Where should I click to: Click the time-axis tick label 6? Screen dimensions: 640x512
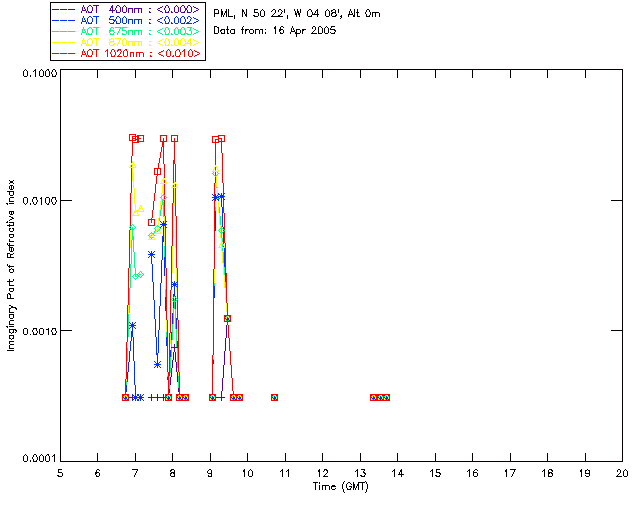click(x=98, y=473)
